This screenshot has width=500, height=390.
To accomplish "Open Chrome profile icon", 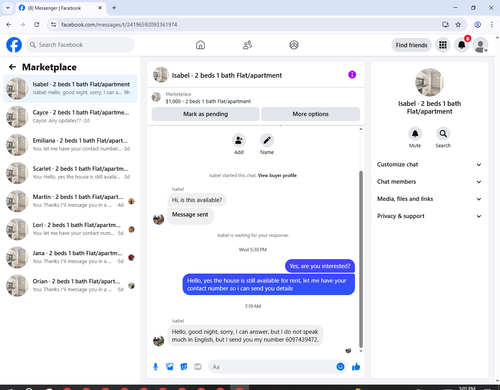I will click(x=478, y=24).
